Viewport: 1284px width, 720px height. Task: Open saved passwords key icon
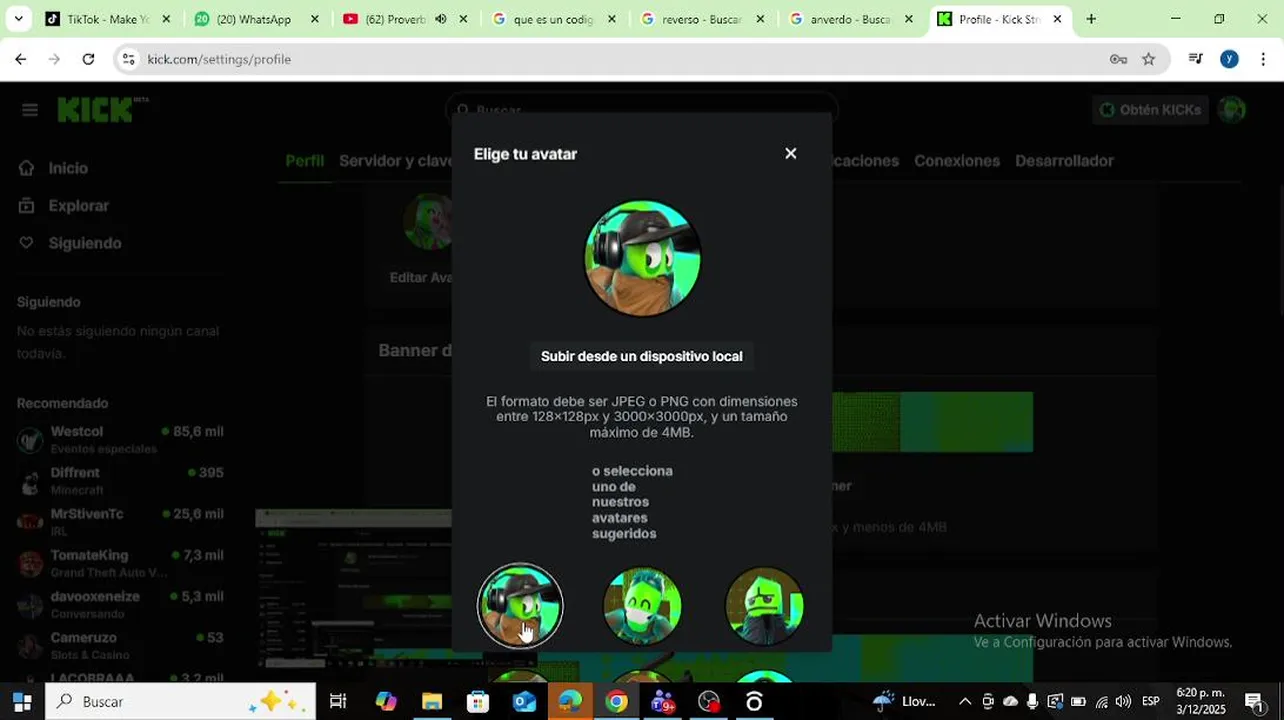pyautogui.click(x=1118, y=59)
